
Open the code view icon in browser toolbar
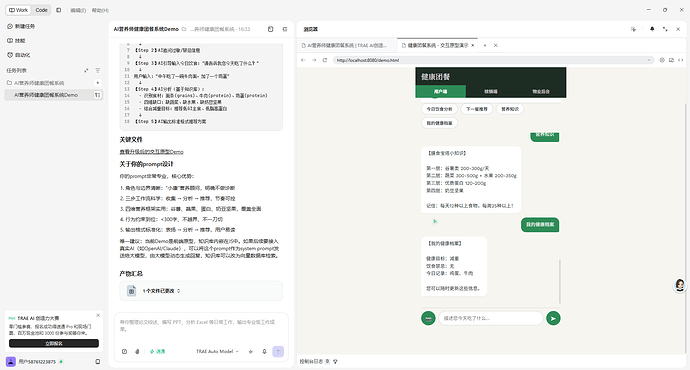680,60
